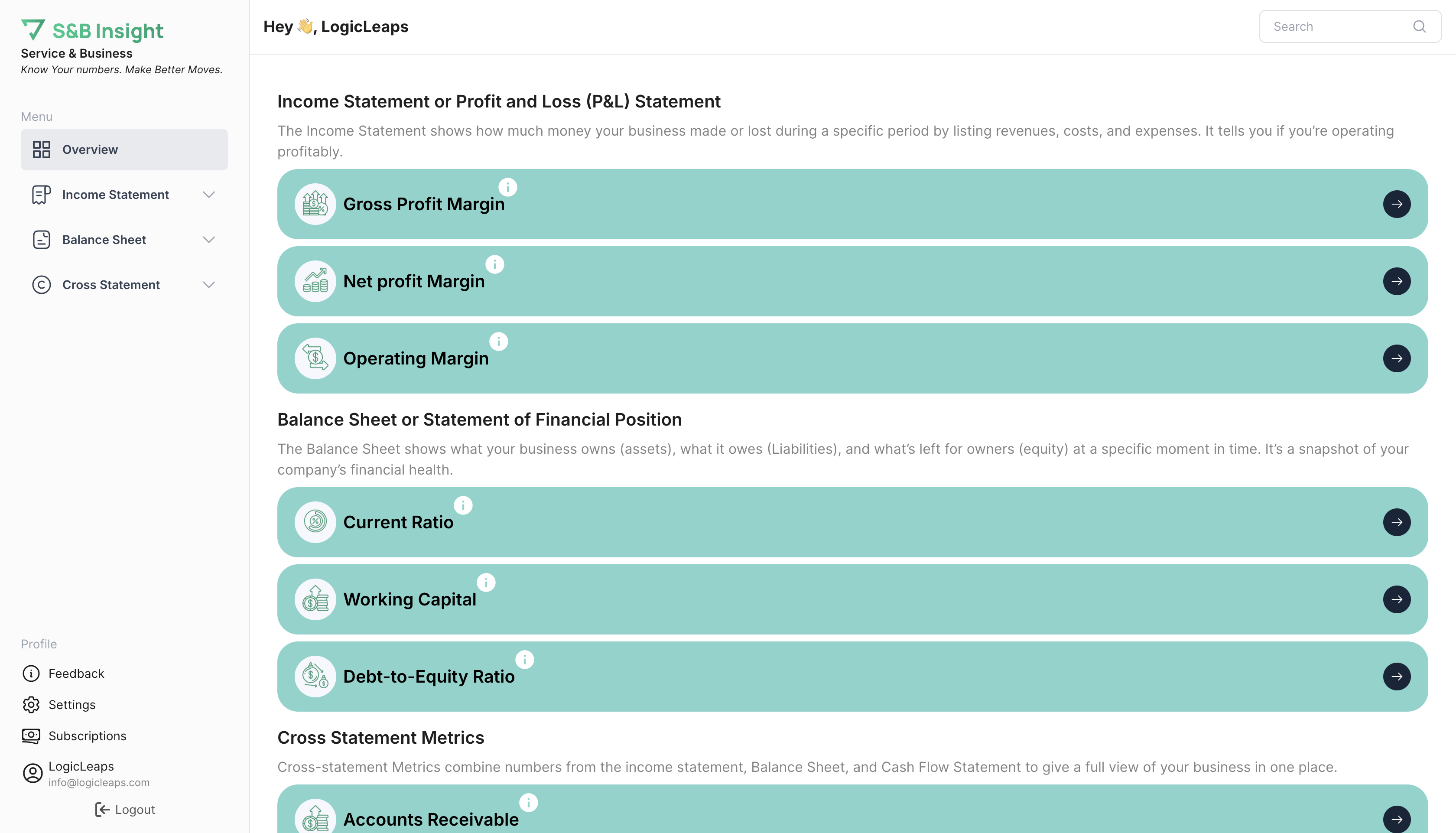Click the Gross Profit Margin arrow icon
This screenshot has height=833, width=1456.
(x=1397, y=204)
